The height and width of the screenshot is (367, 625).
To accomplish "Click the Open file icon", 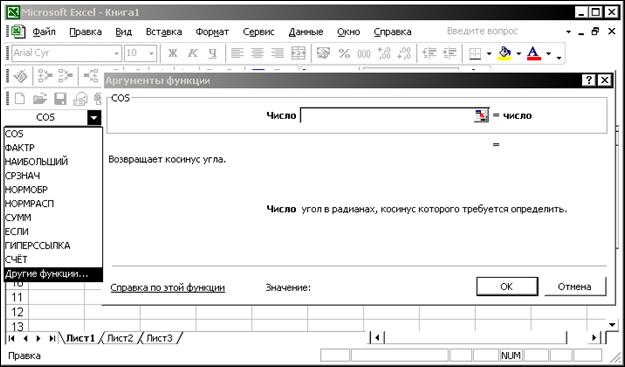I will (x=39, y=98).
